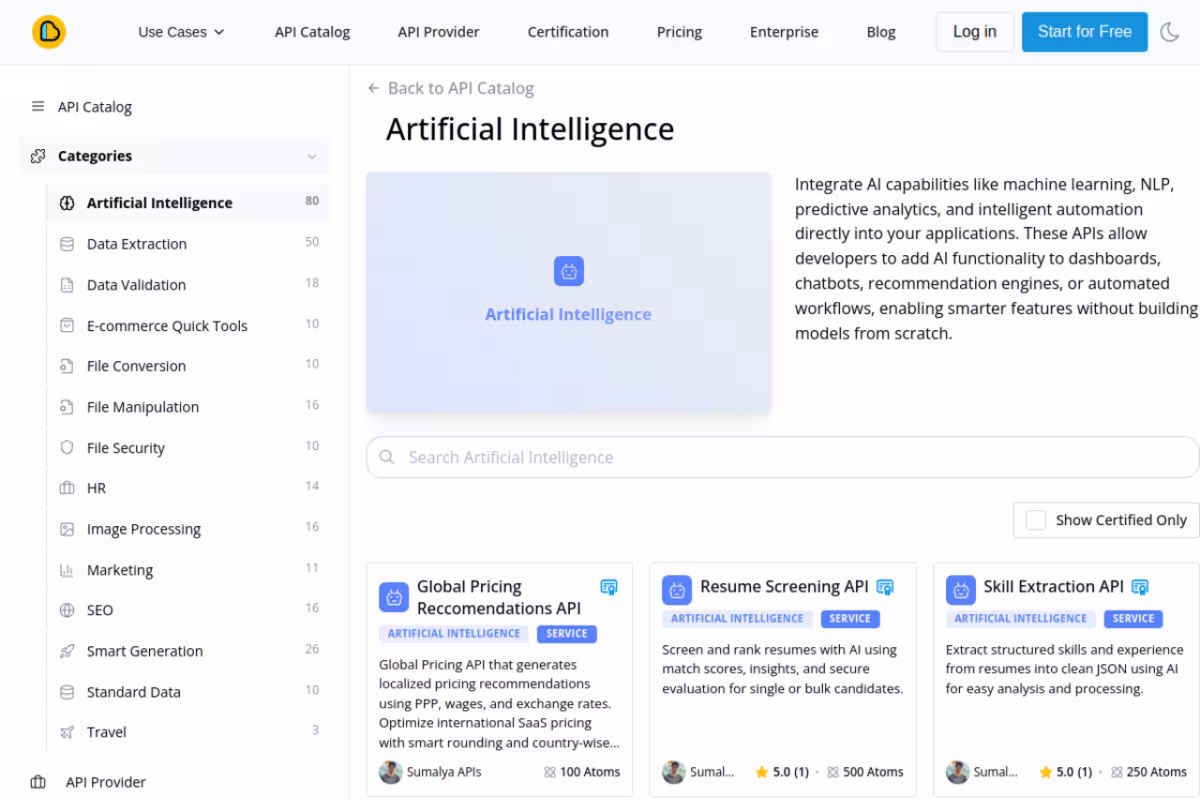This screenshot has height=800, width=1200.
Task: Open the API Provider sidebar label
Action: (106, 782)
